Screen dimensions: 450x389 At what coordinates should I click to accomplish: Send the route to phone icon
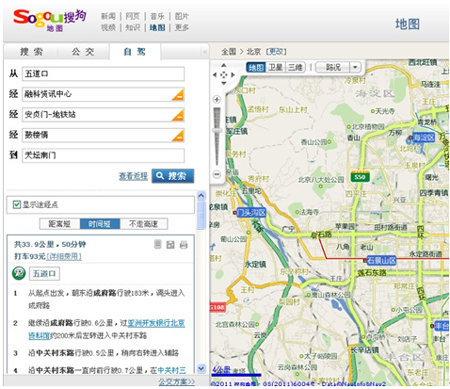[x=158, y=244]
